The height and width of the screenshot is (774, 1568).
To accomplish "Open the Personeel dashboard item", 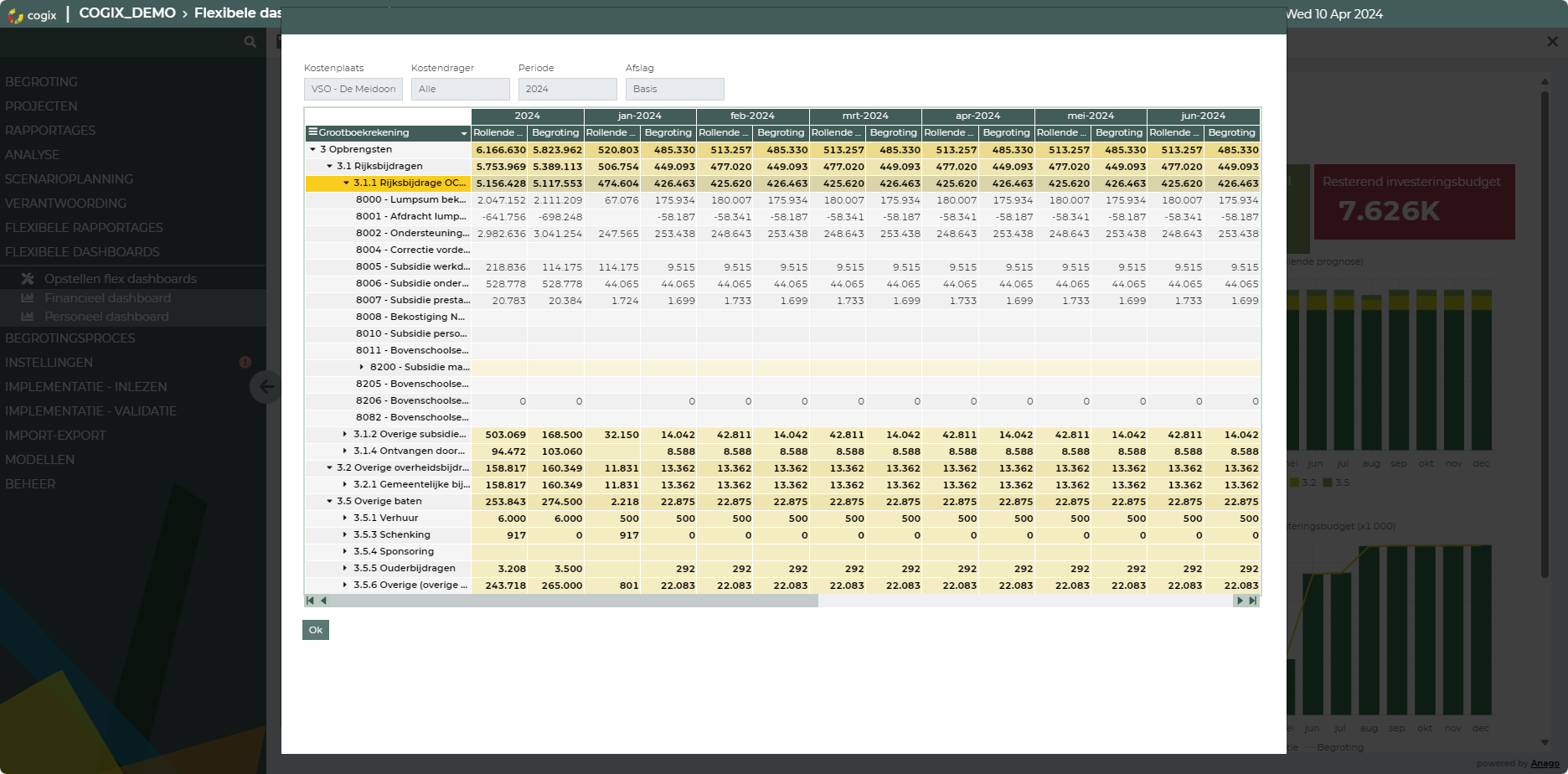I will click(106, 317).
